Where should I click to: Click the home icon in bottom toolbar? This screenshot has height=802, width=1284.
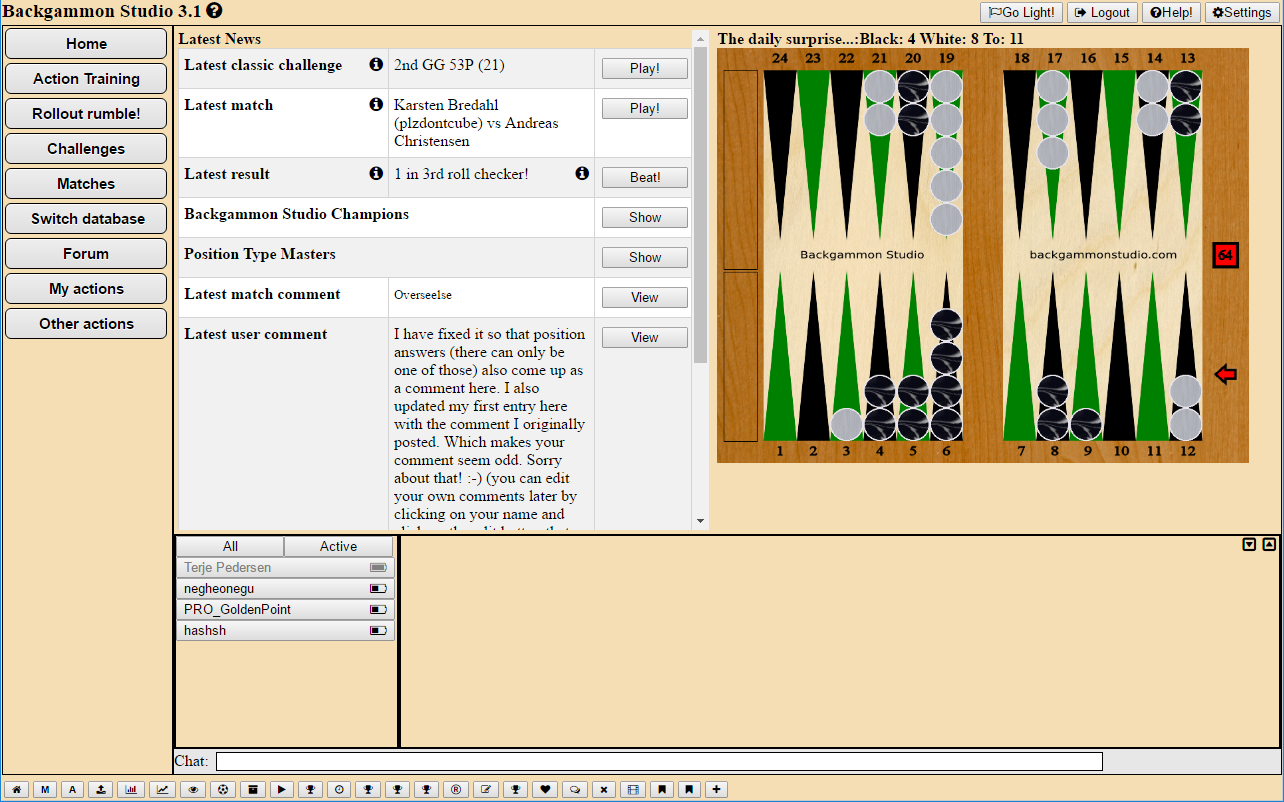coord(16,790)
